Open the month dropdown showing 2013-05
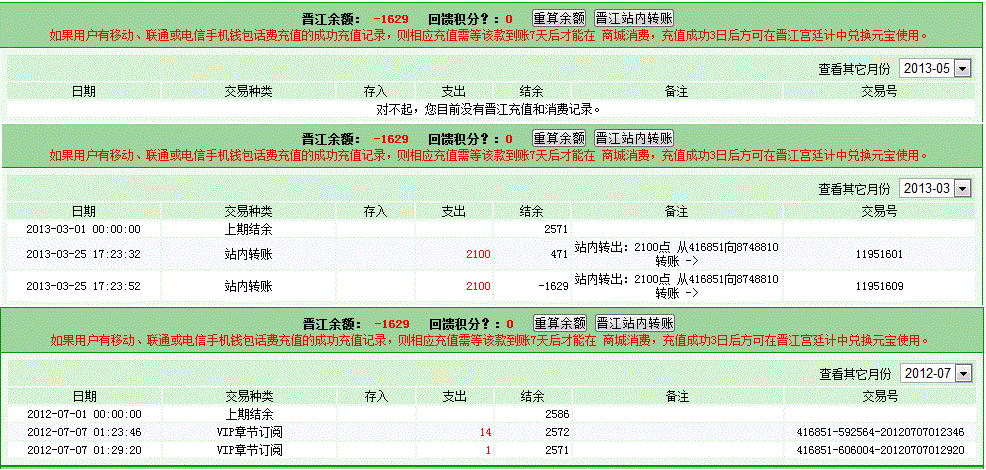The height and width of the screenshot is (470, 986). pos(936,69)
